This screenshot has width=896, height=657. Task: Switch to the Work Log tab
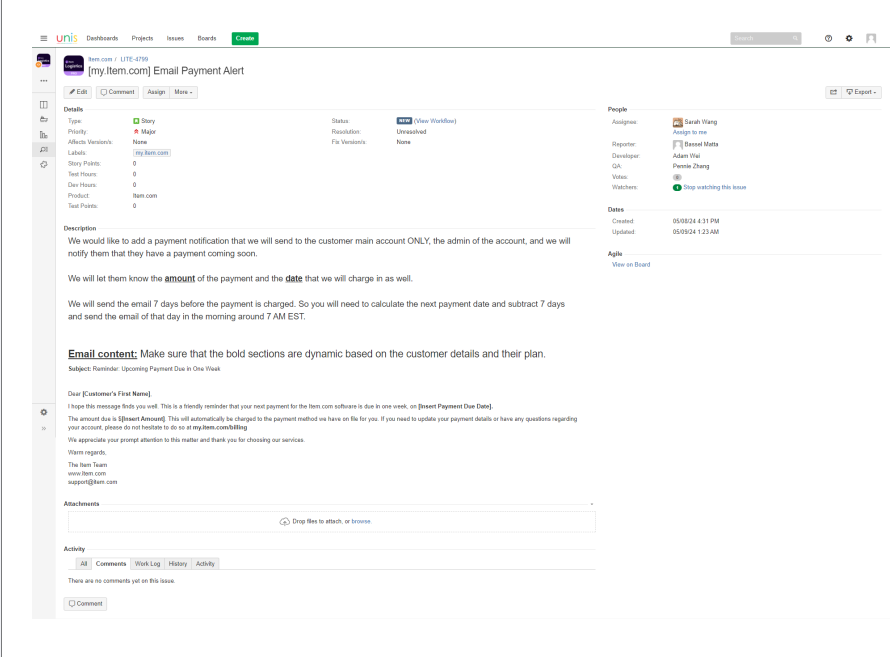point(147,564)
